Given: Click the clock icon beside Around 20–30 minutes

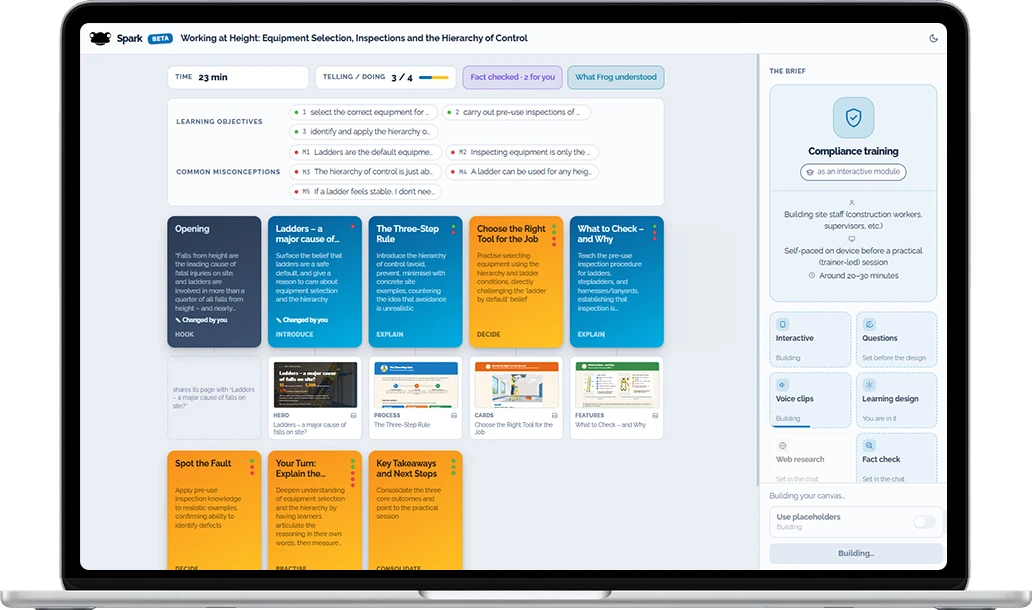Looking at the screenshot, I should point(812,276).
